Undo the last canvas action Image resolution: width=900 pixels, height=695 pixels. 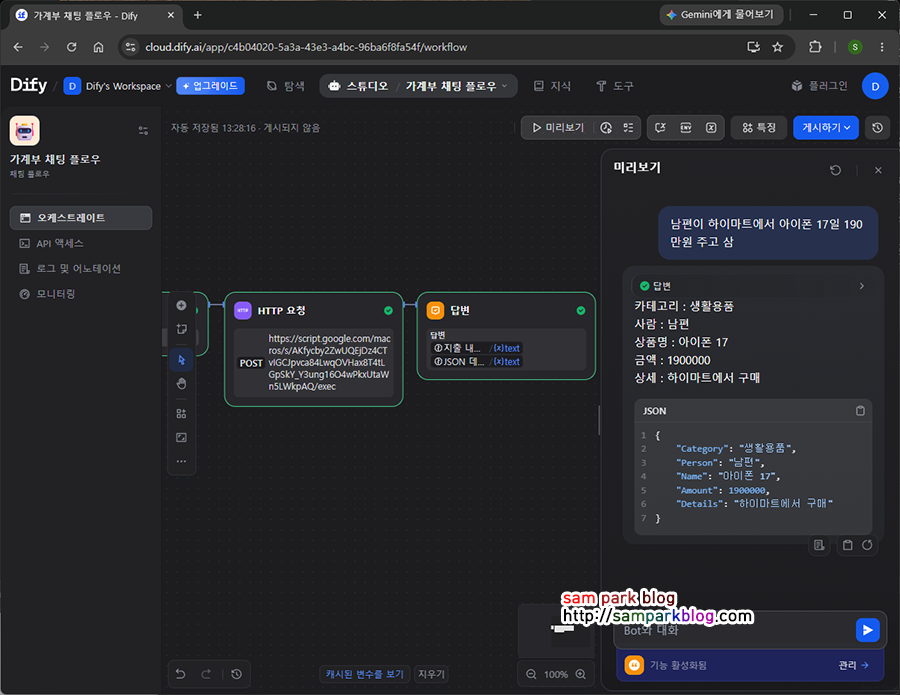click(180, 674)
